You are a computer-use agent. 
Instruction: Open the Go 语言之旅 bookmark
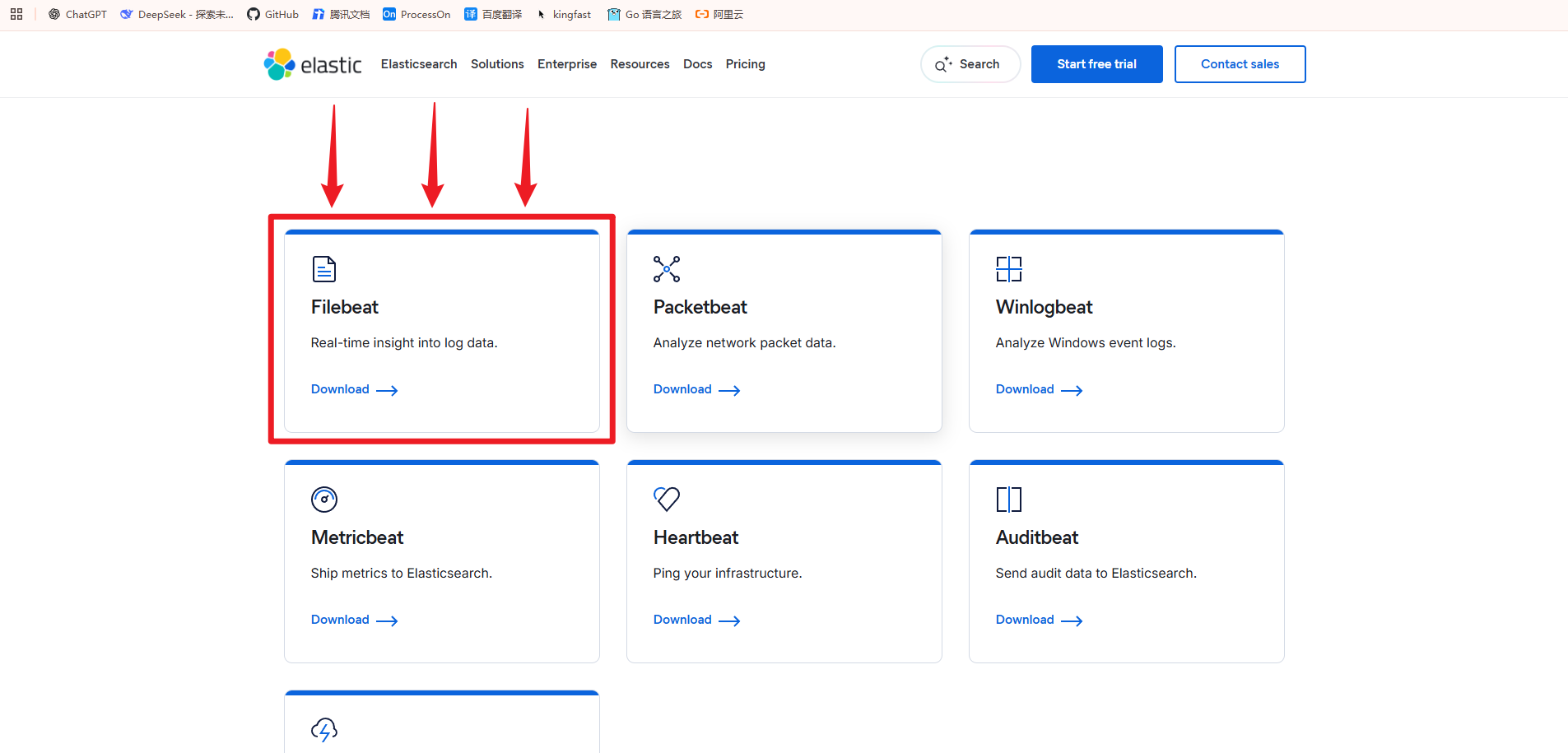(644, 14)
